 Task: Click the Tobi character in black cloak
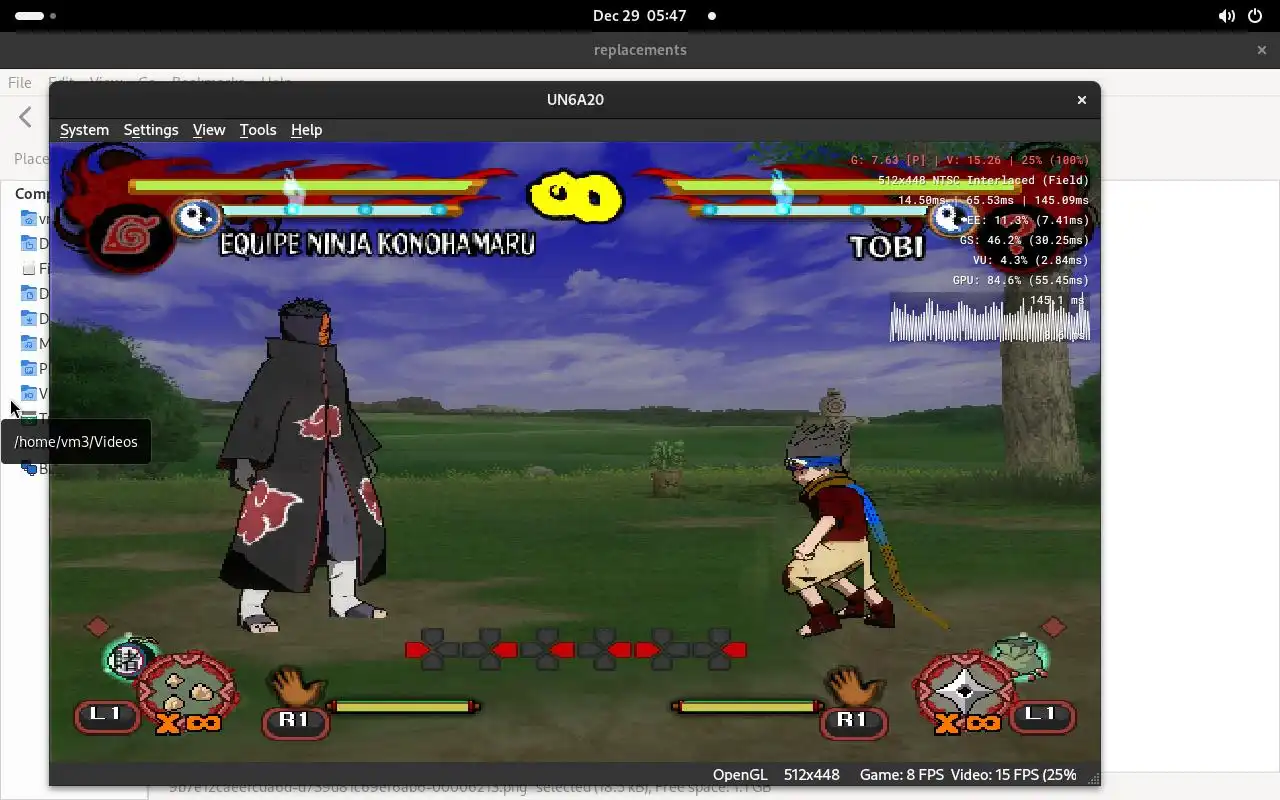pyautogui.click(x=302, y=465)
